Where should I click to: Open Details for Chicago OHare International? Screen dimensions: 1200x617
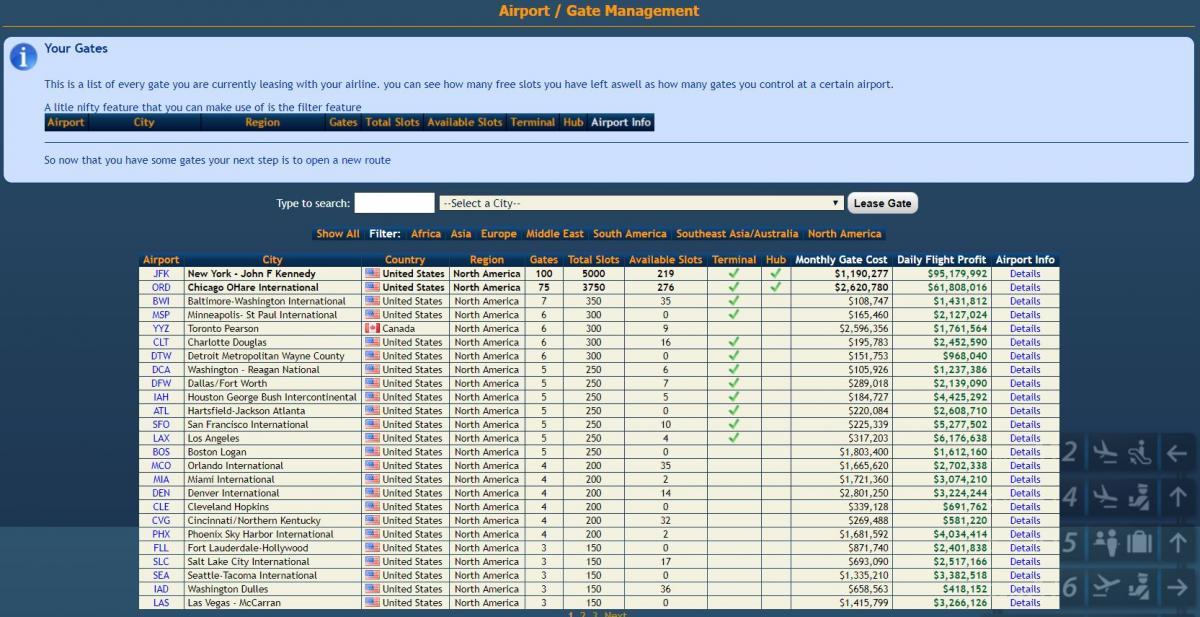(1025, 287)
